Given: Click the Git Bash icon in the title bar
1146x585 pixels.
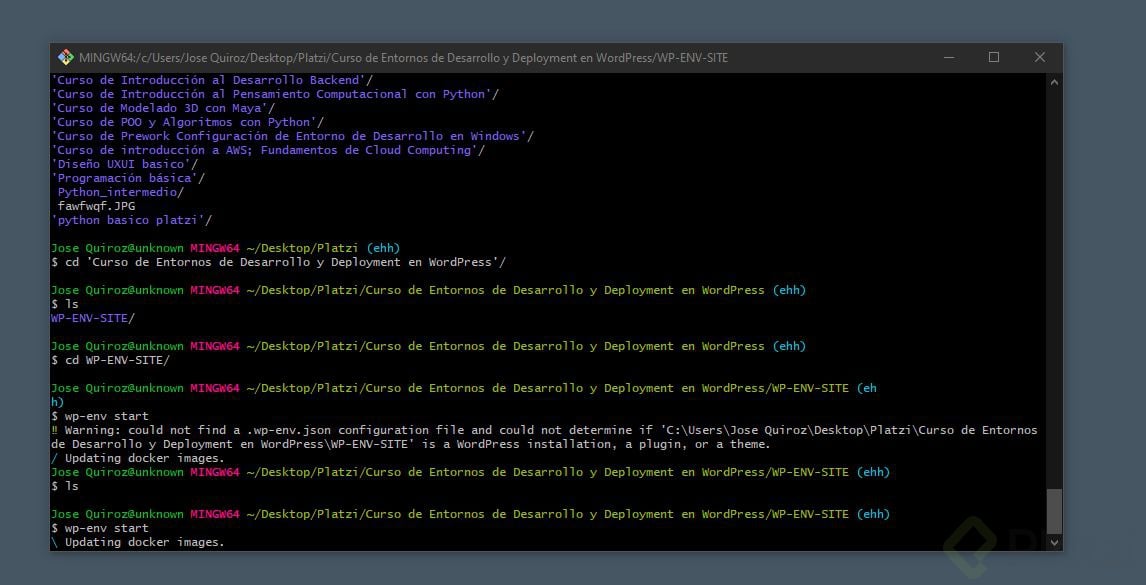Looking at the screenshot, I should [66, 57].
